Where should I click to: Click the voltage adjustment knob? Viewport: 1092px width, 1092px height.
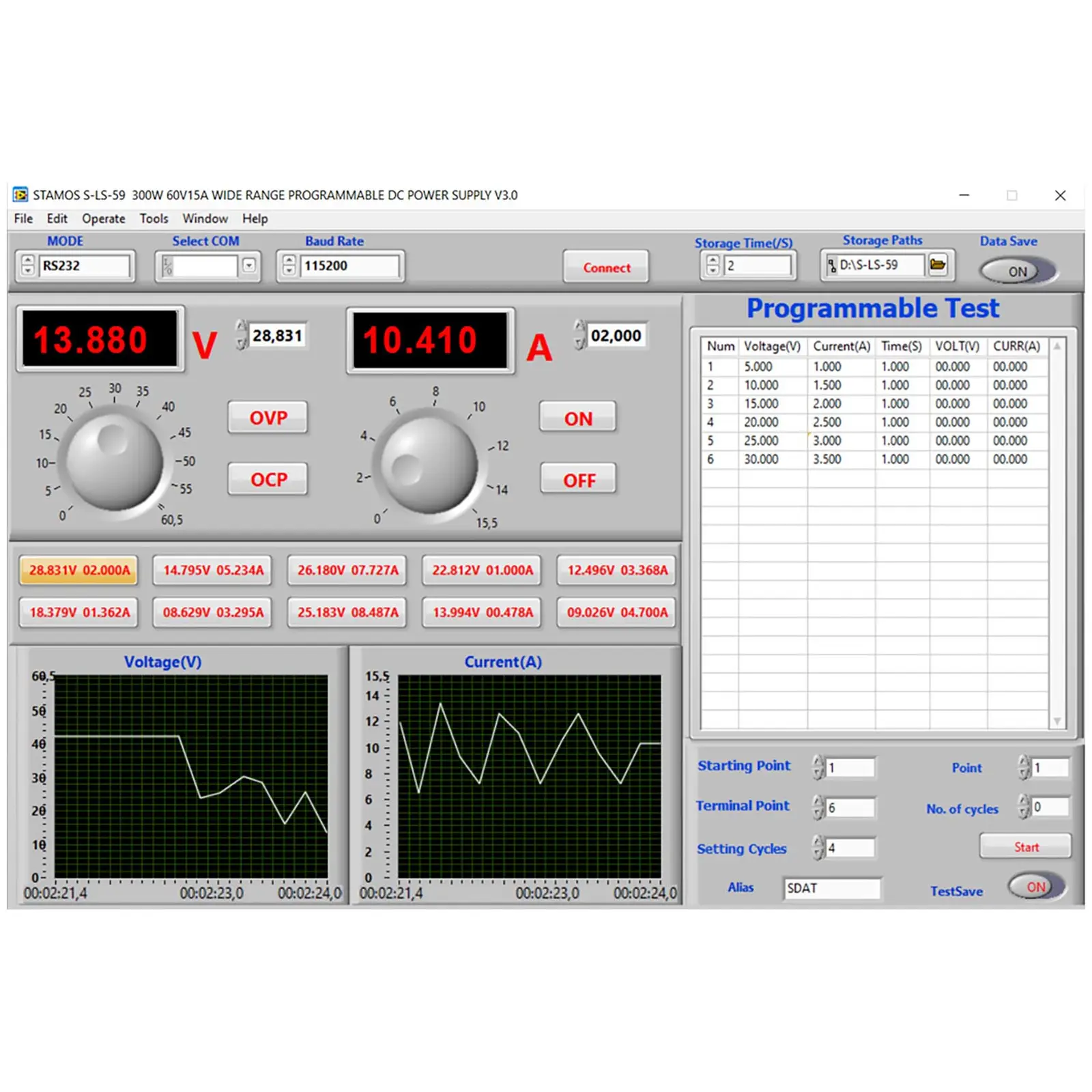coord(114,461)
